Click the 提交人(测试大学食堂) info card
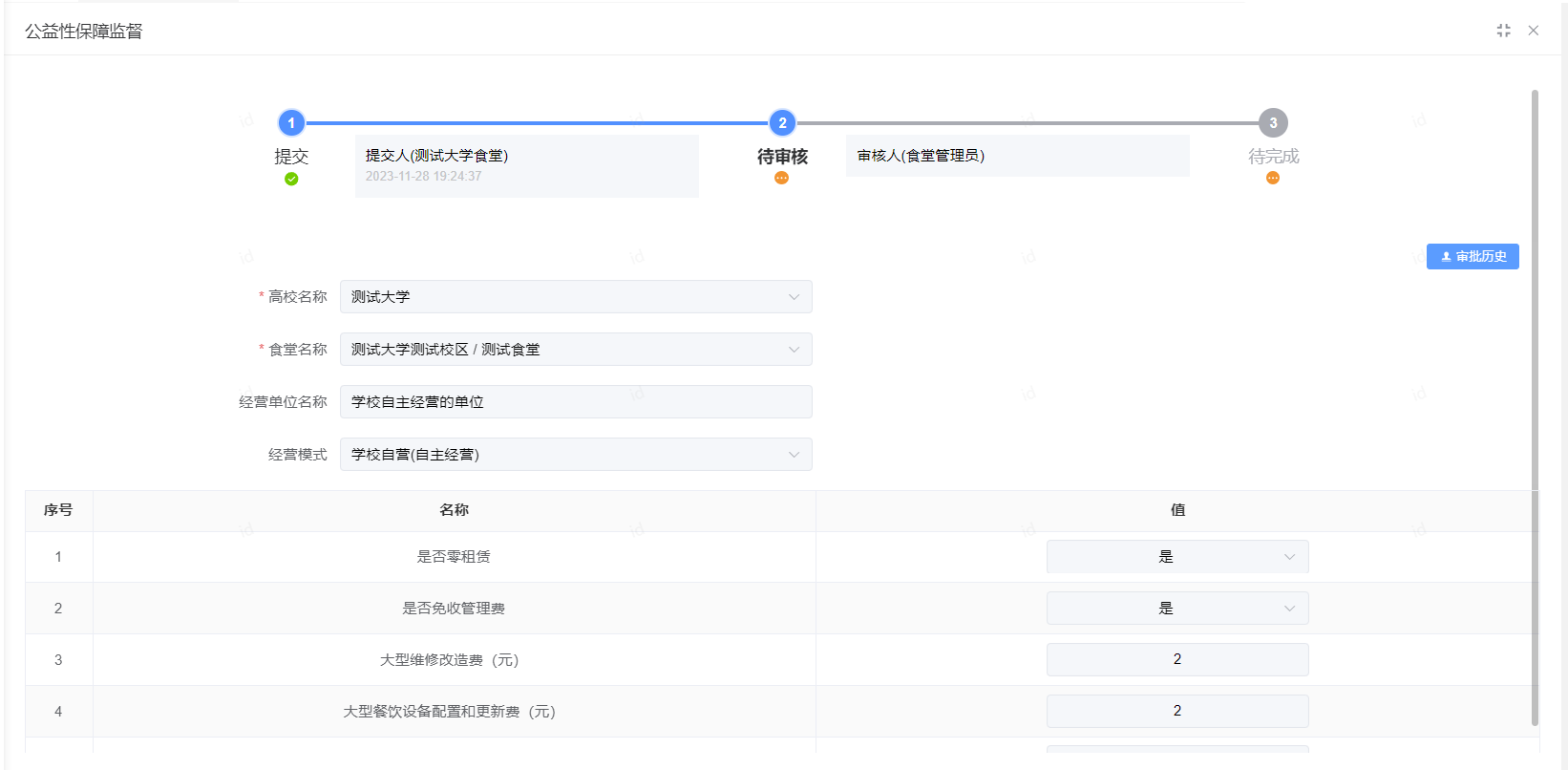This screenshot has height=770, width=1568. tap(526, 166)
